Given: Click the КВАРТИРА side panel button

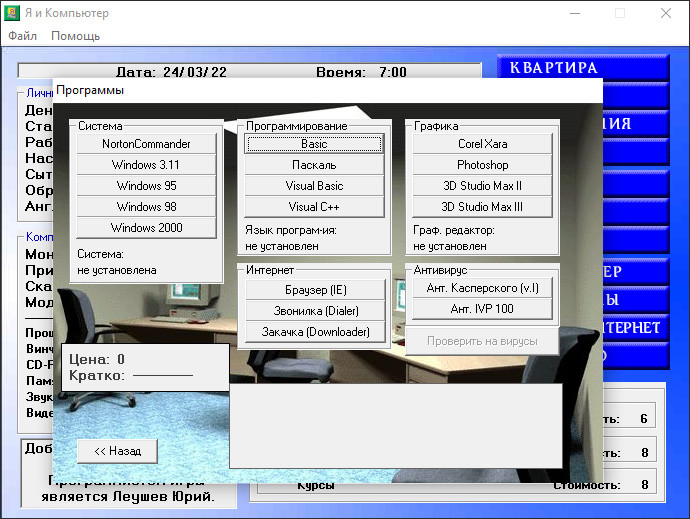Looking at the screenshot, I should tap(583, 69).
